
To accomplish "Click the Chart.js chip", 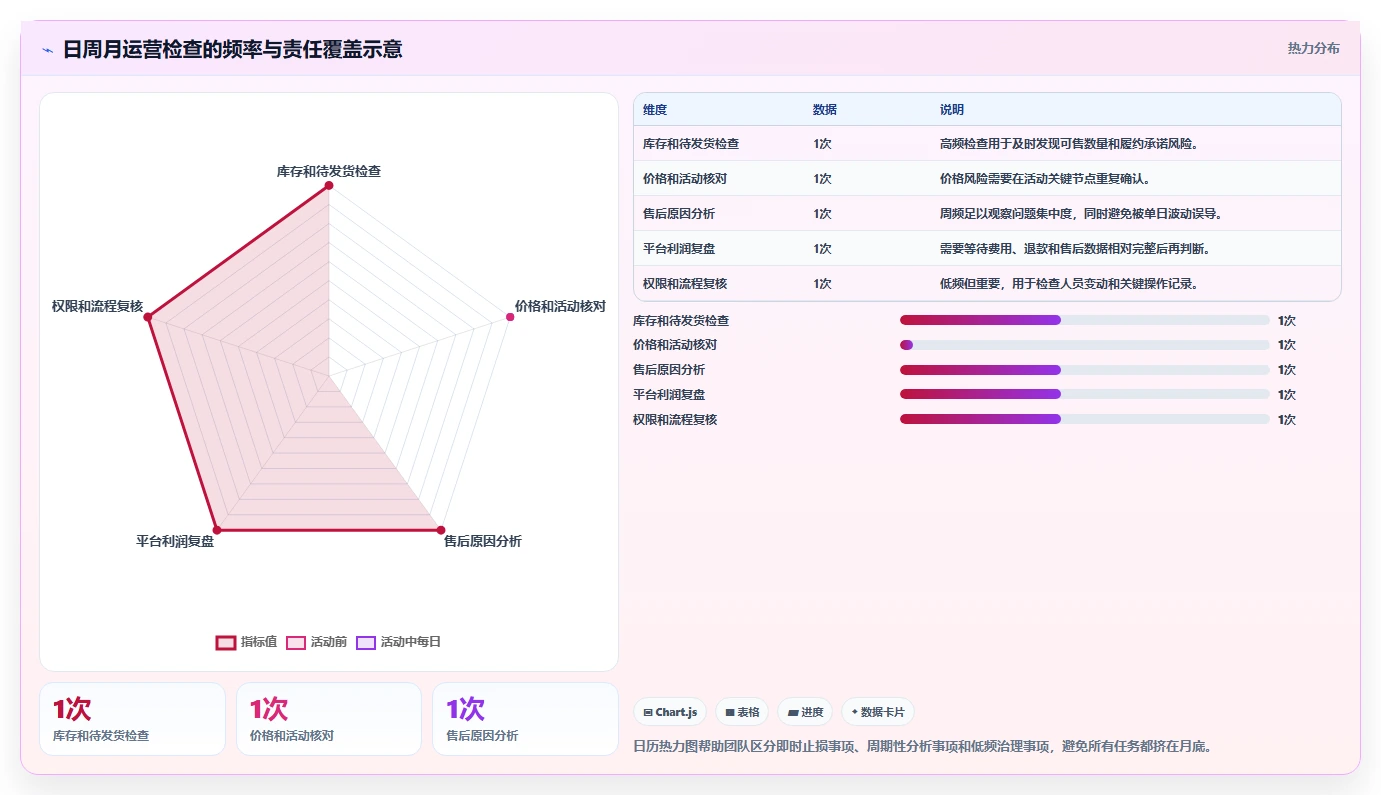I will click(670, 712).
